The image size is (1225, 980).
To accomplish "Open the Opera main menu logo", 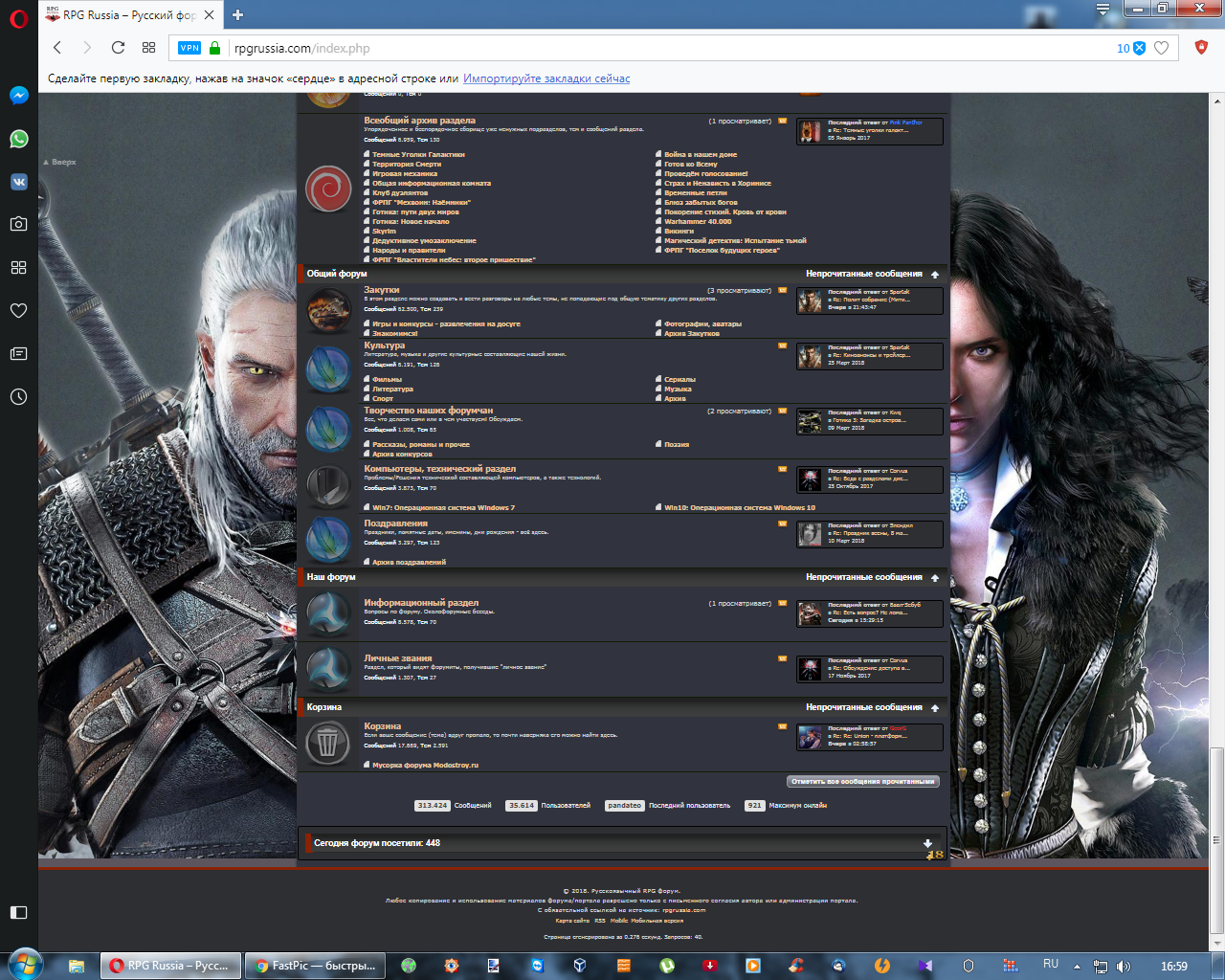I will tap(18, 18).
